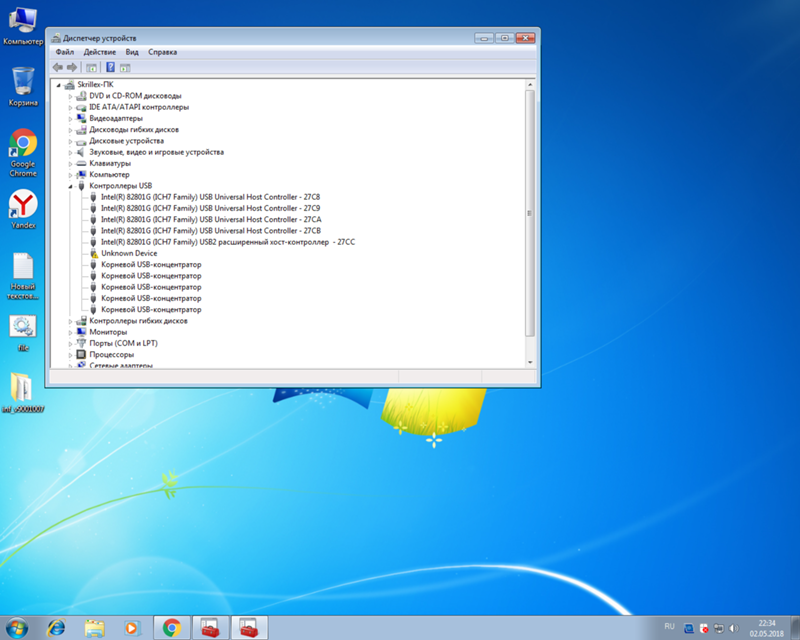Image resolution: width=800 pixels, height=640 pixels.
Task: Expand Видеоадаптеры node
Action: pos(70,118)
